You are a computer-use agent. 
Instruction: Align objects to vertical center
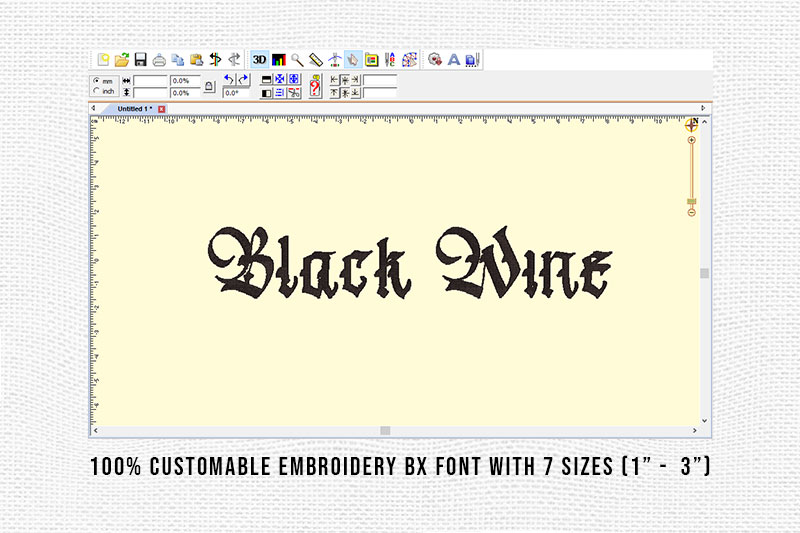point(345,93)
